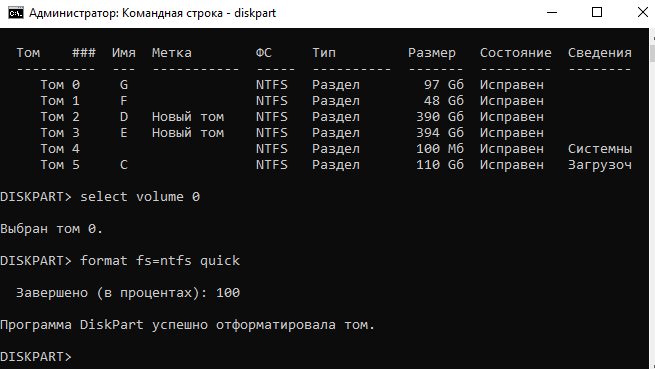Click the vertical scrollbar thumb
Image resolution: width=655 pixels, height=369 pixels.
pos(652,53)
